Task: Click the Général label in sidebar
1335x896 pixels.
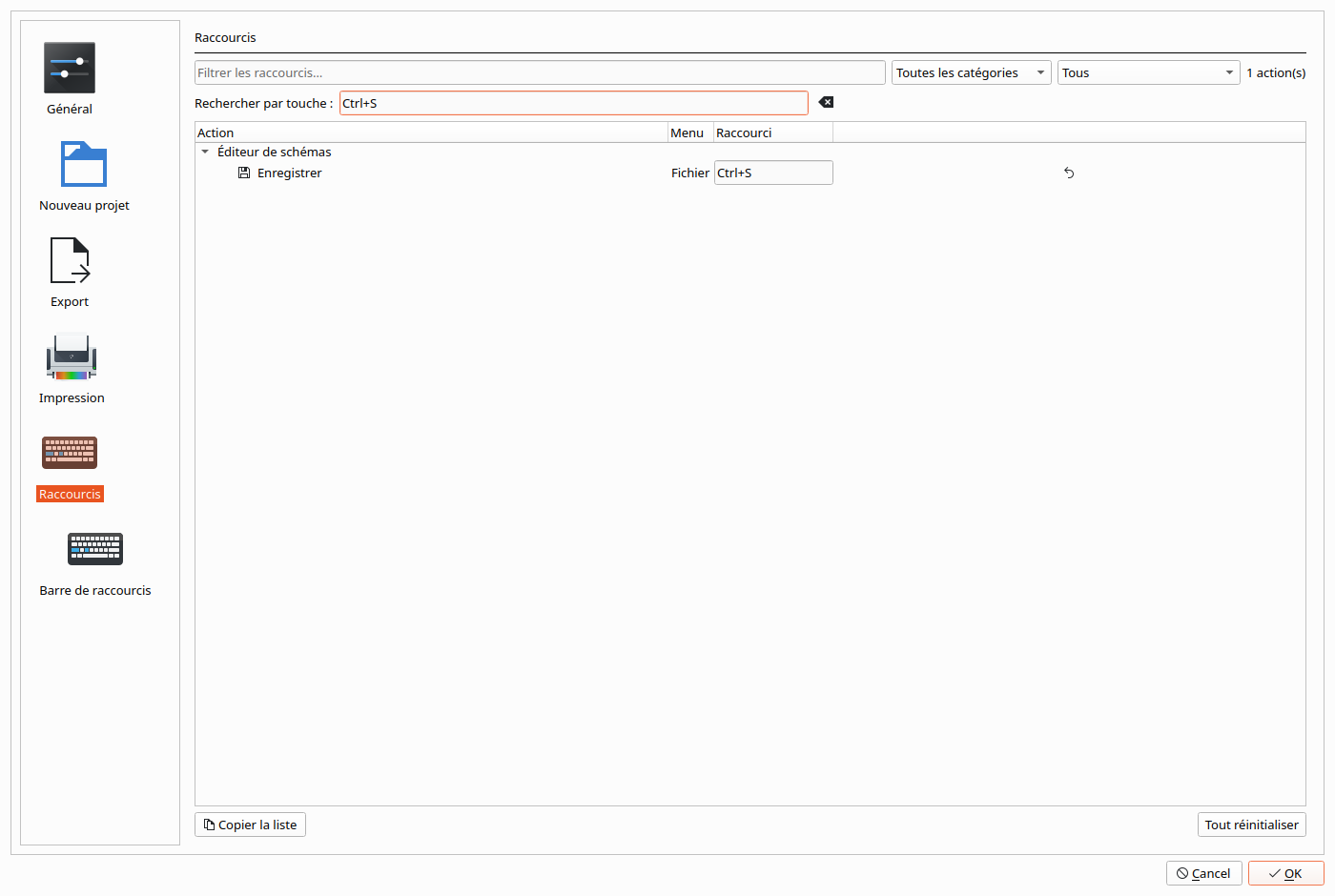Action: tap(70, 109)
